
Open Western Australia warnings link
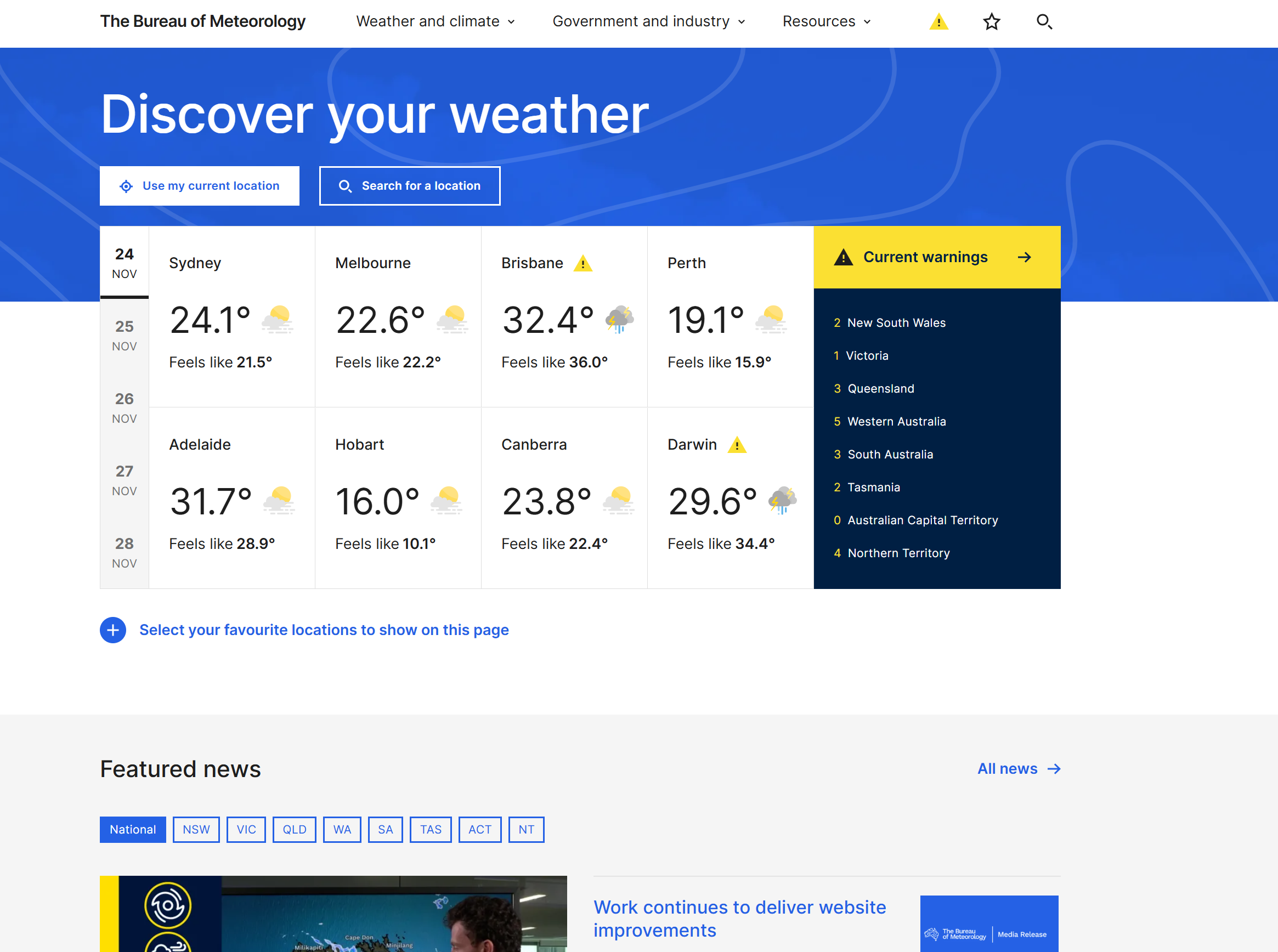pos(896,421)
